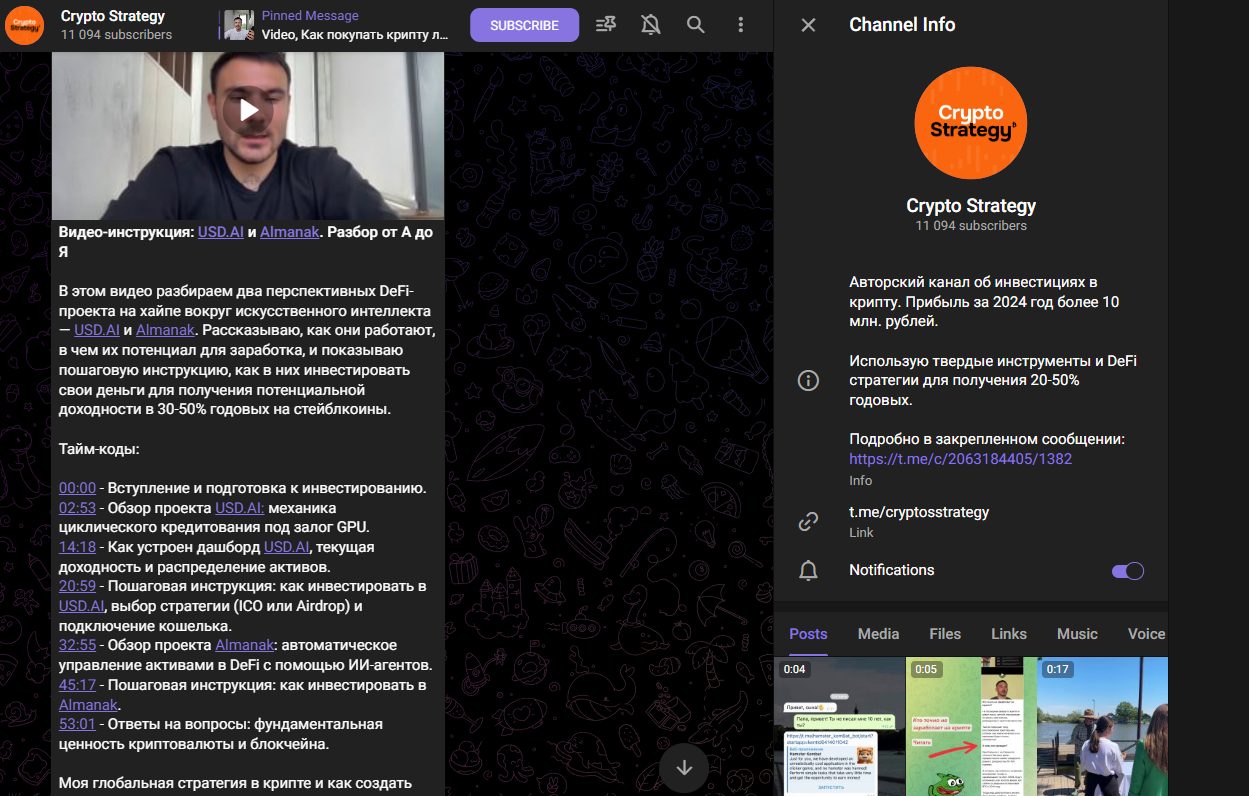Screen dimensions: 1249x796
Task: Open the 0:17 video thumbnail
Action: pos(1102,726)
